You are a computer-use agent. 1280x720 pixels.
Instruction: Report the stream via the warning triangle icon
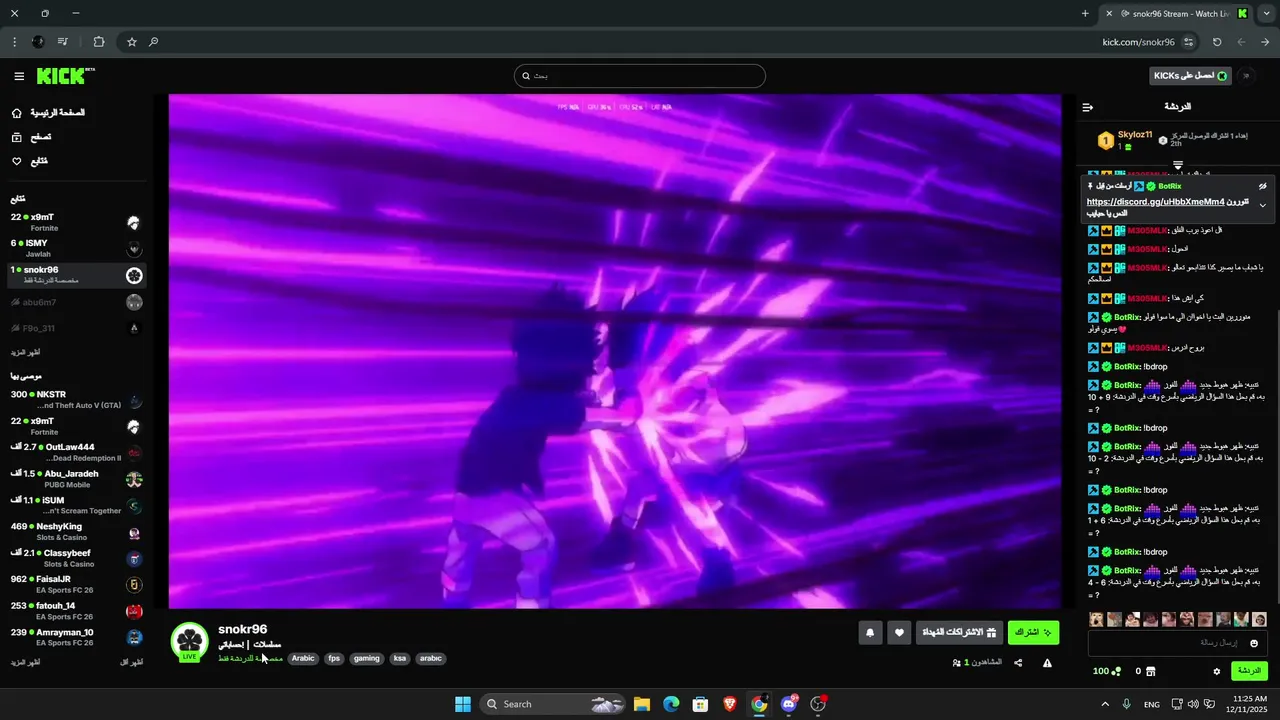pos(1047,663)
